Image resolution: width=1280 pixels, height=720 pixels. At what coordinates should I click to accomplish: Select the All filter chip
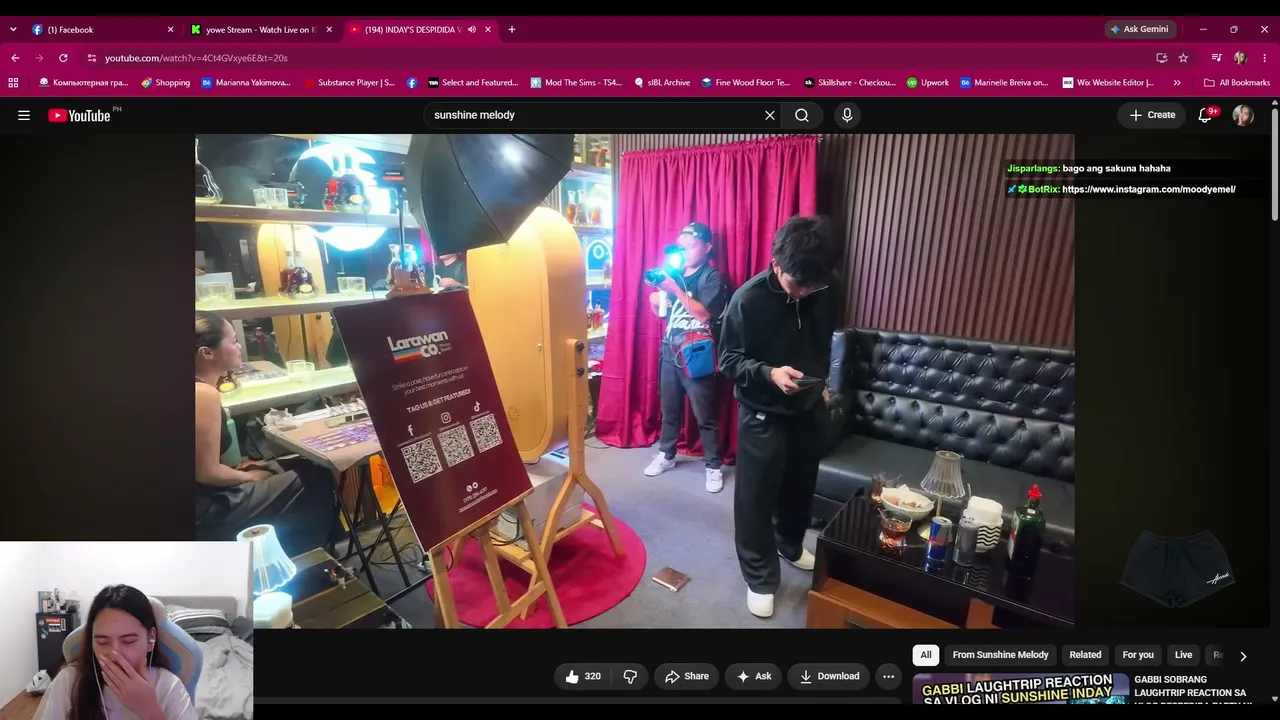(x=926, y=655)
